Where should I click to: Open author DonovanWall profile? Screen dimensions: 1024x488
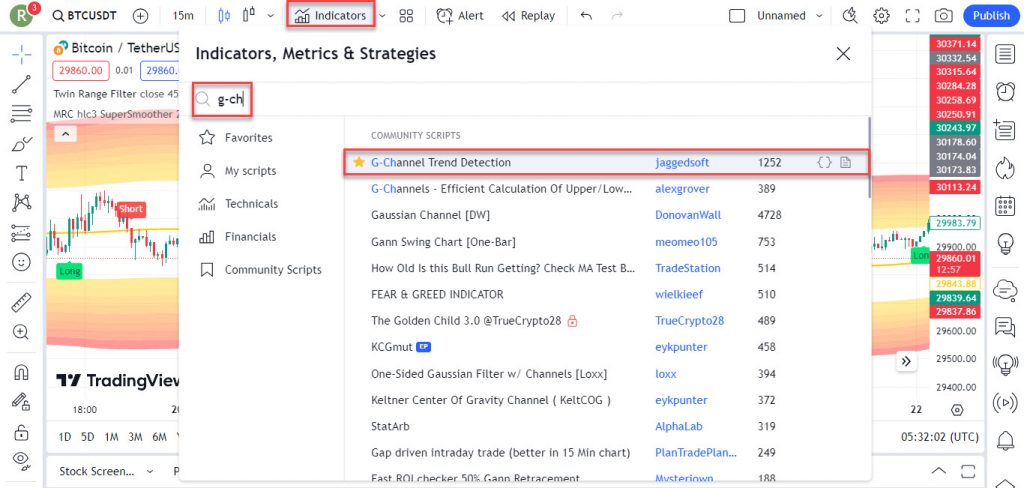coord(688,215)
